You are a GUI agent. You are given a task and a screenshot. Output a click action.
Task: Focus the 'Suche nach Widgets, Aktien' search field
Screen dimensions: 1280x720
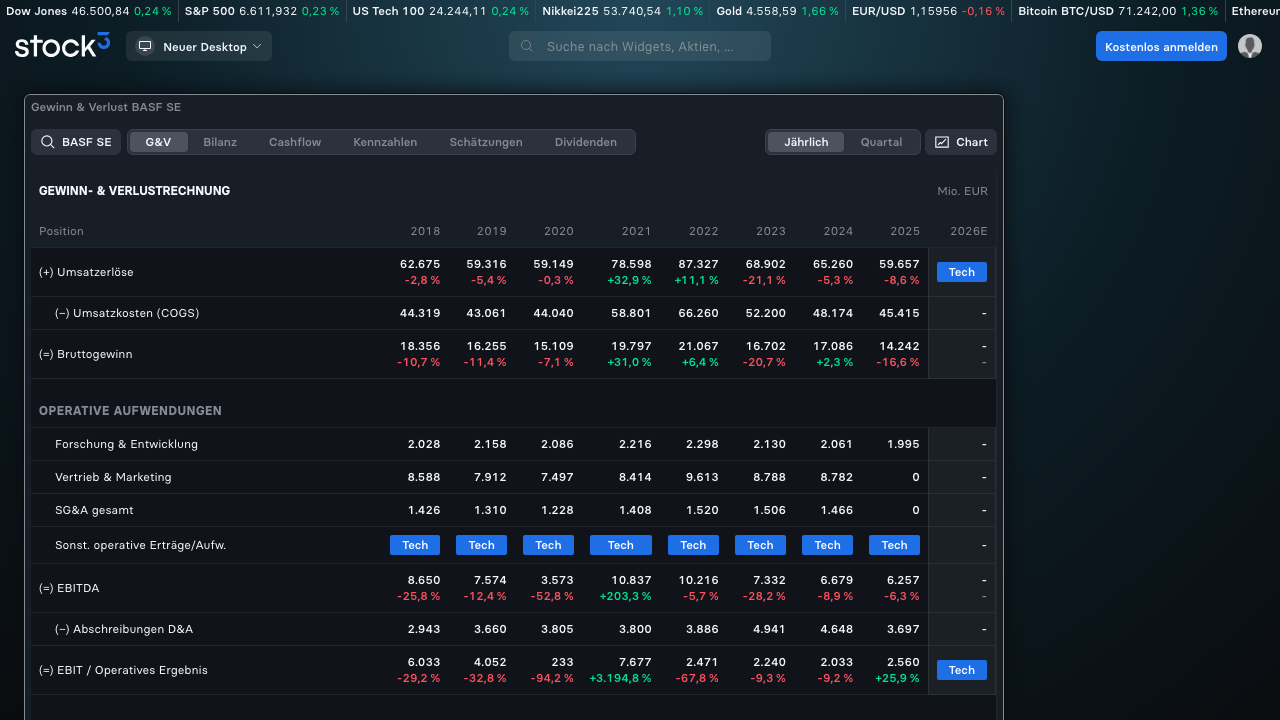point(640,47)
